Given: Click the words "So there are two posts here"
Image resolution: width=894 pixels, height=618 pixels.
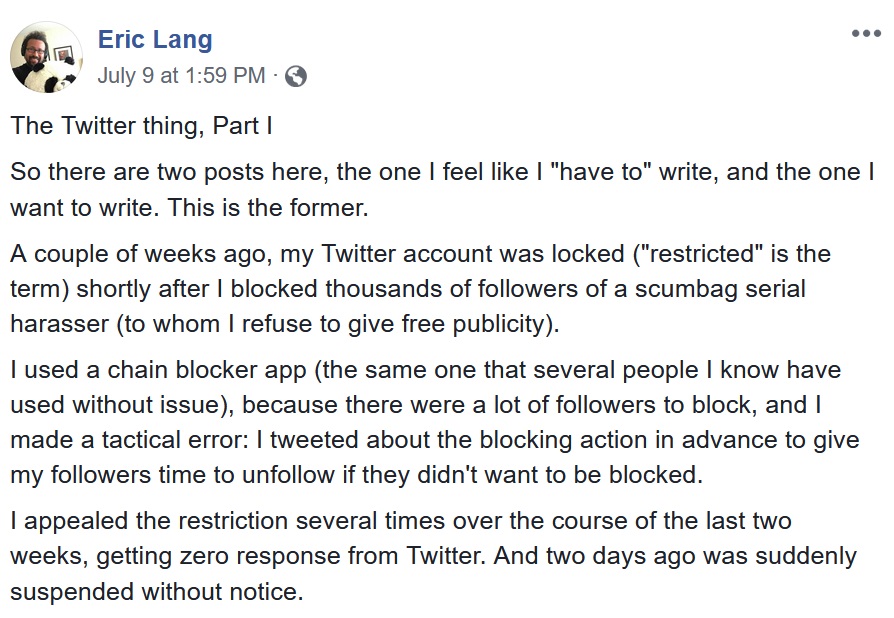Looking at the screenshot, I should [x=169, y=172].
